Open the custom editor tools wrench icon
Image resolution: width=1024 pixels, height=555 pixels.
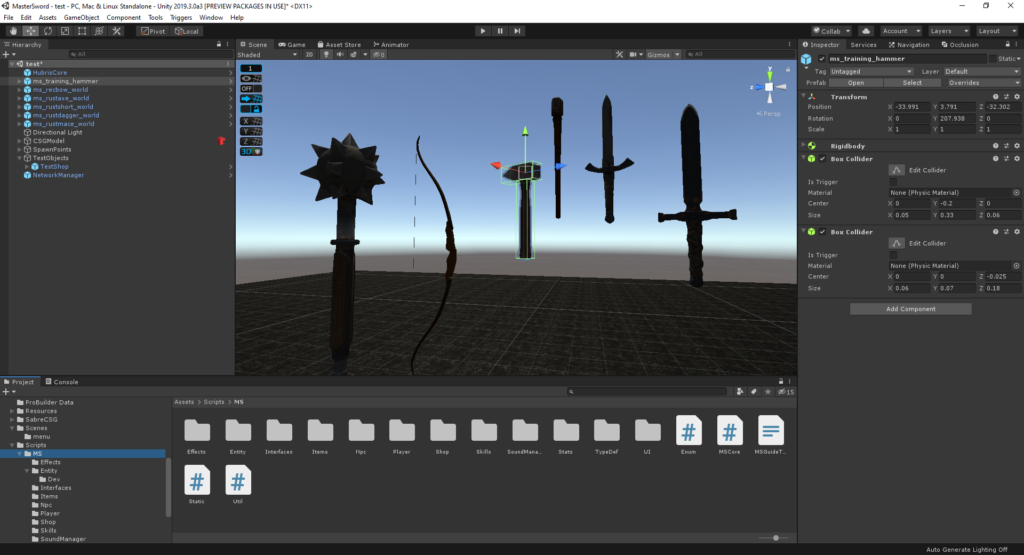(116, 31)
